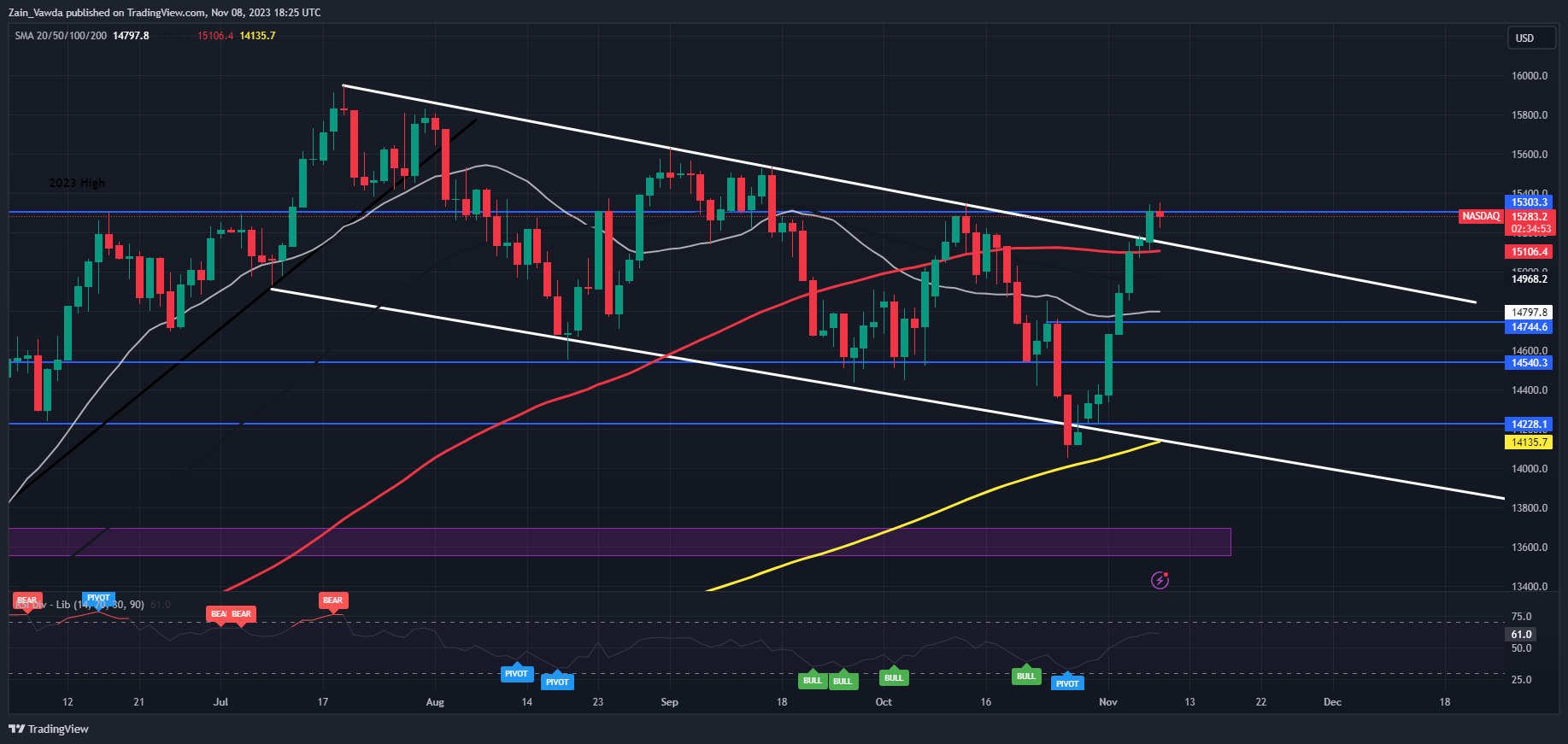The width and height of the screenshot is (1568, 744).
Task: Select the BEAR marker above the 17 date column
Action: coord(332,600)
